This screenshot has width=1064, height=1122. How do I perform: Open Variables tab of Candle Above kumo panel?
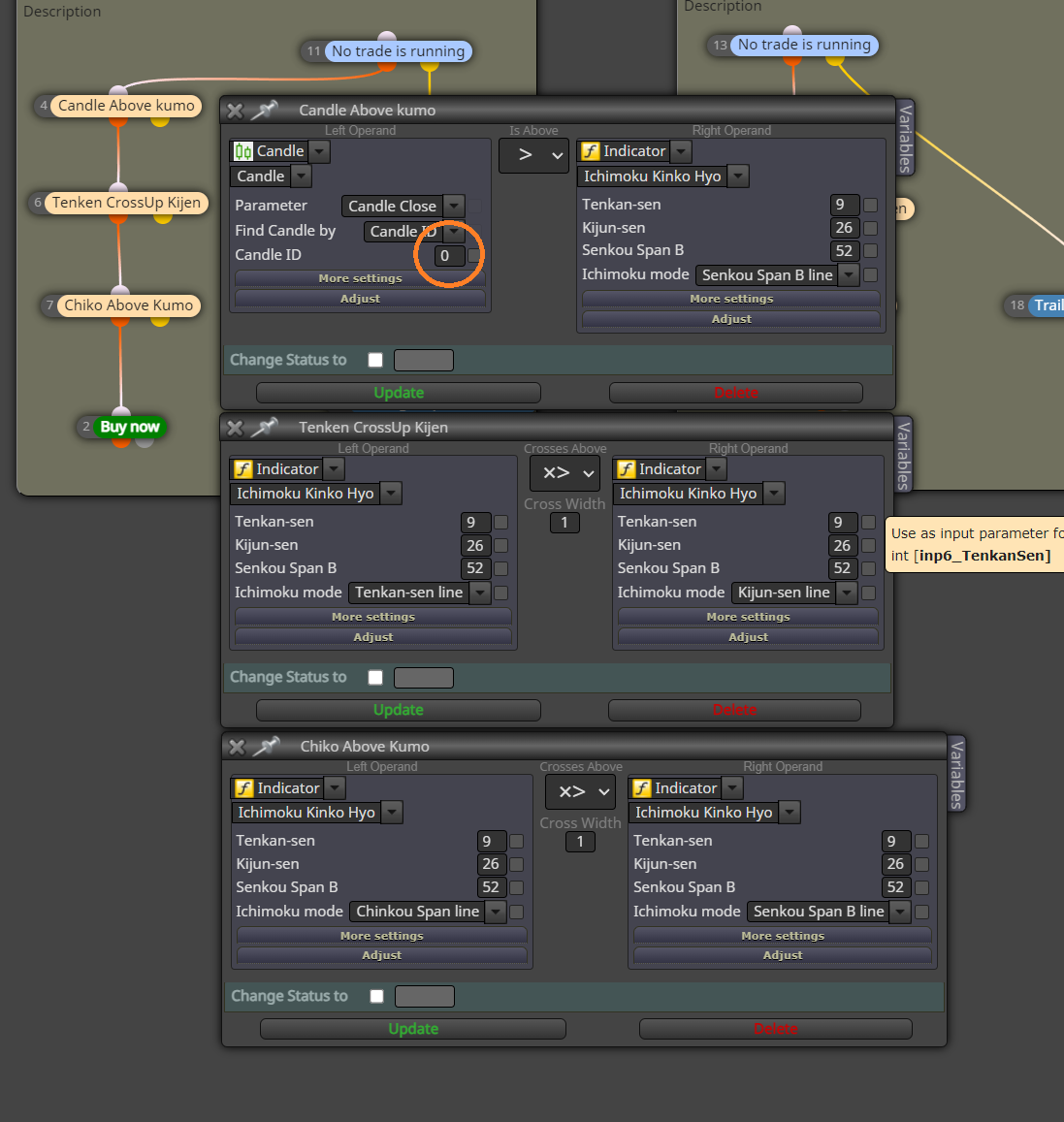[905, 138]
